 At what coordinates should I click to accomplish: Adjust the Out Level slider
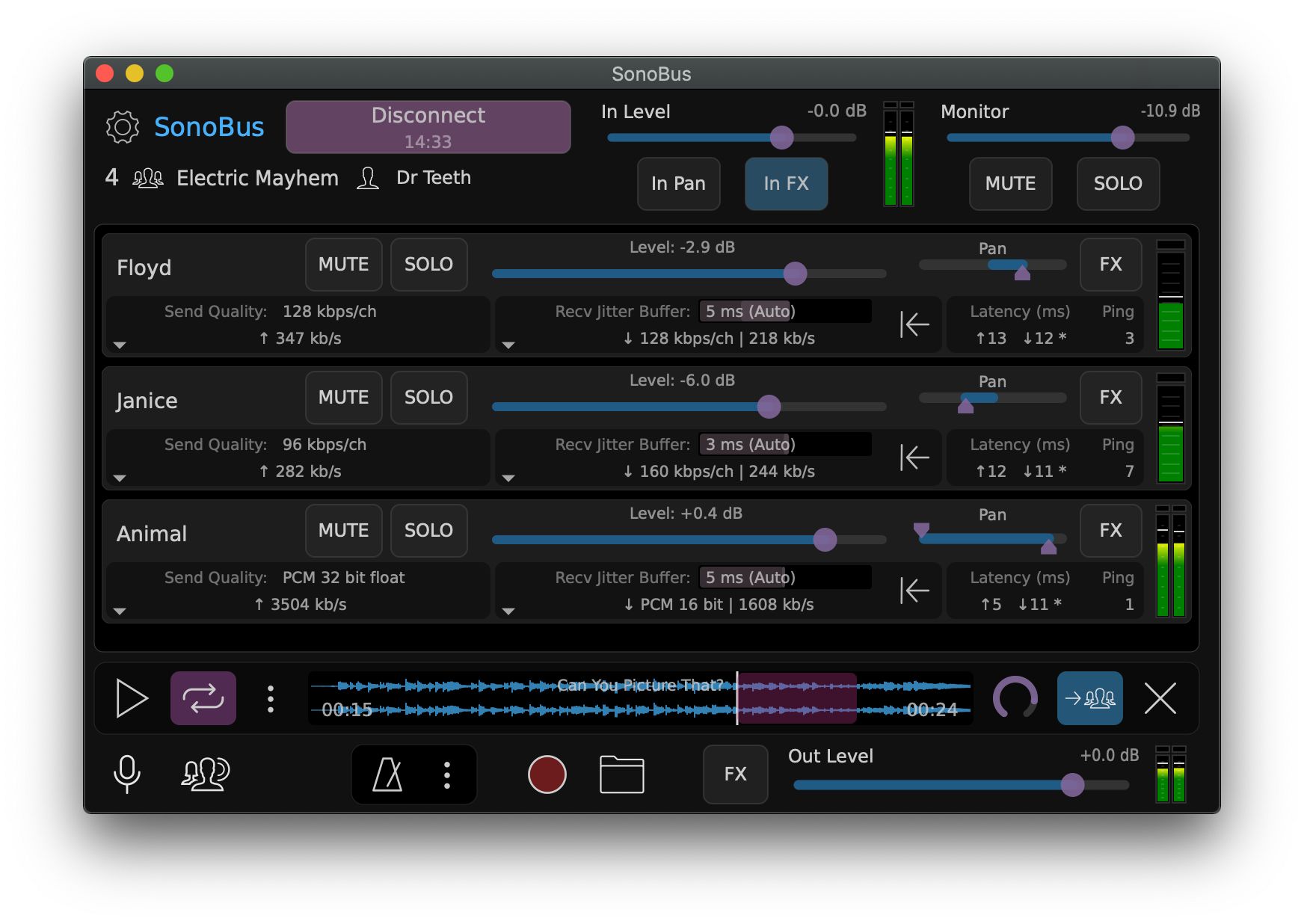(1074, 784)
